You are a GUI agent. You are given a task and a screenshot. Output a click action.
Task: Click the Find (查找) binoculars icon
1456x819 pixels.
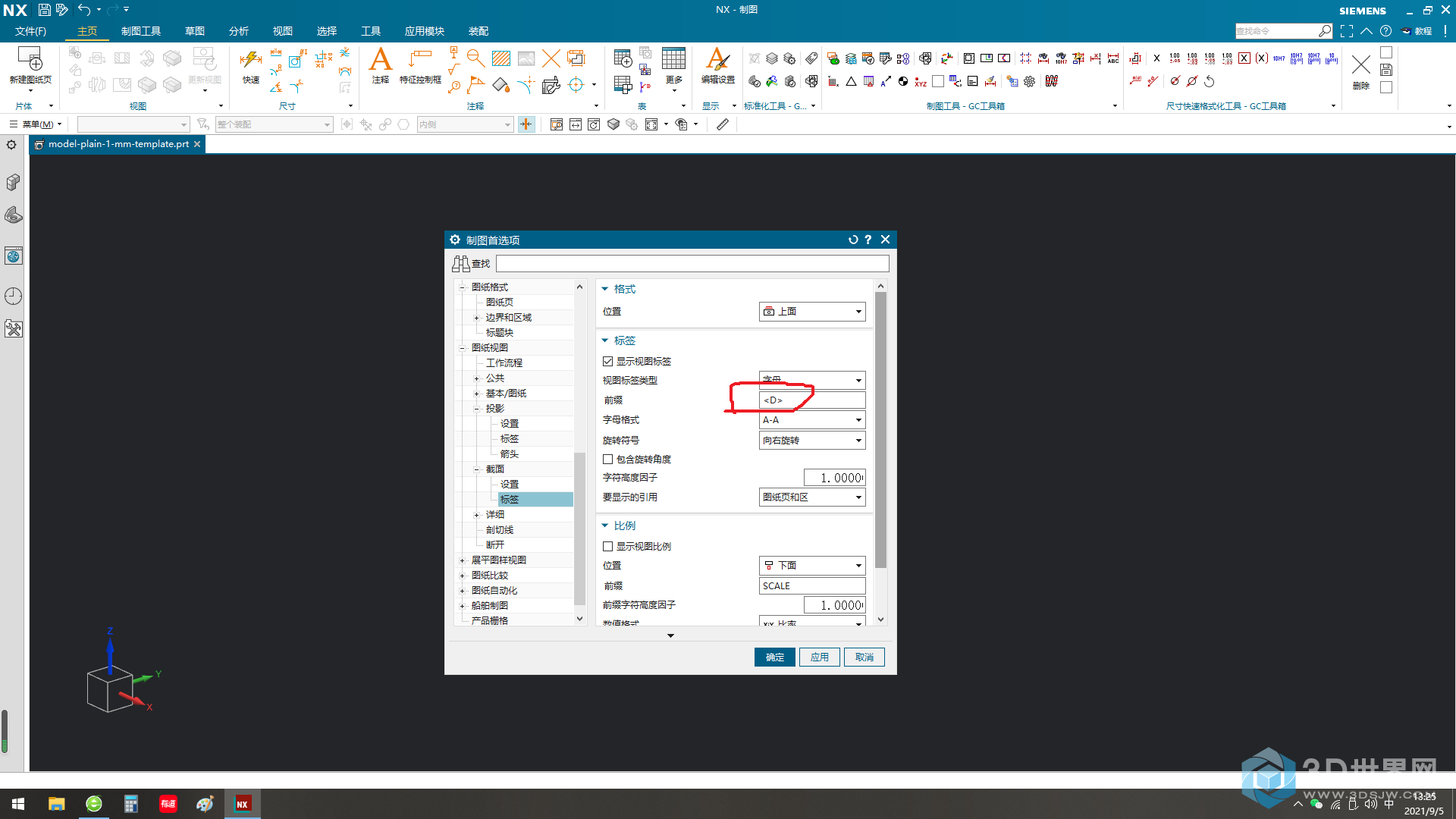[x=460, y=264]
